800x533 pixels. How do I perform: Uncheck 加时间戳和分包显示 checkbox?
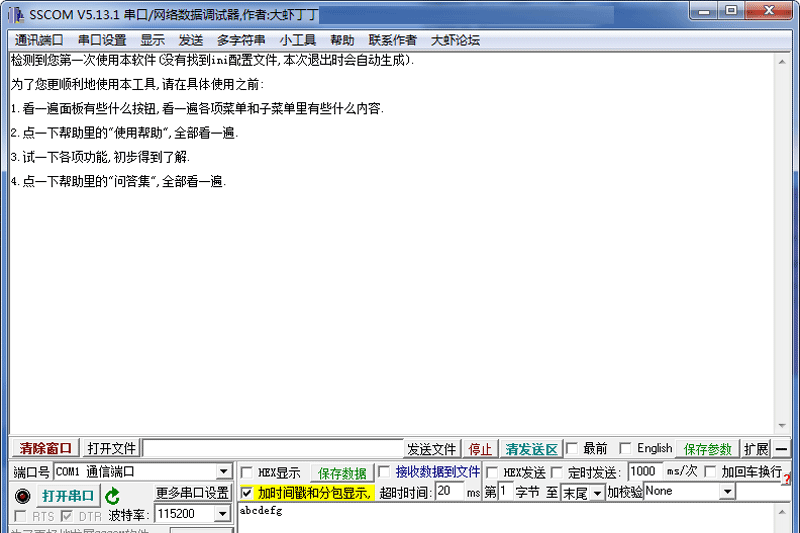[246, 493]
